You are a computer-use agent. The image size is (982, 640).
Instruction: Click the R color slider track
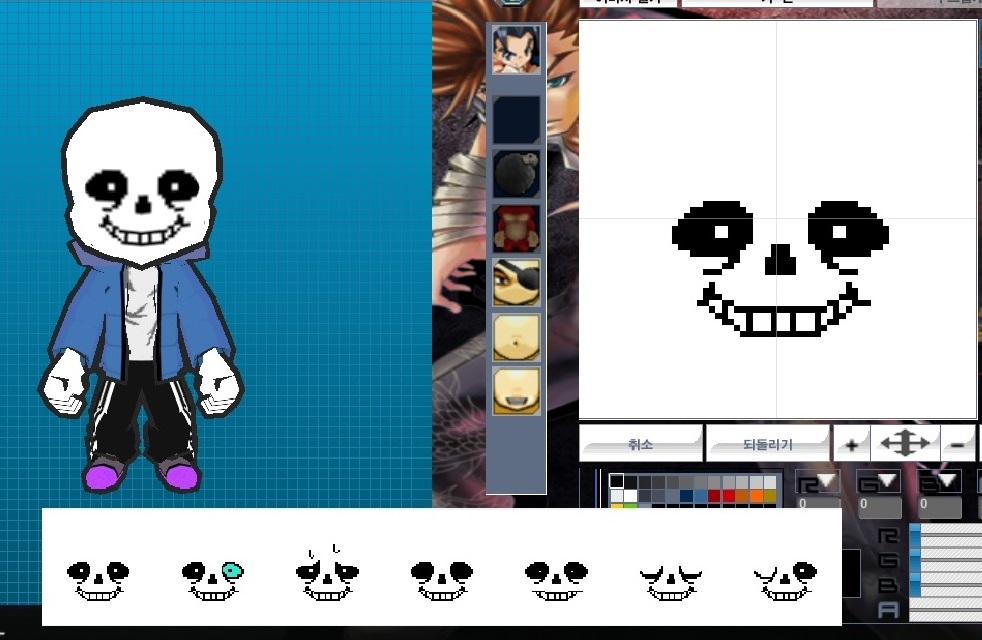(x=946, y=535)
